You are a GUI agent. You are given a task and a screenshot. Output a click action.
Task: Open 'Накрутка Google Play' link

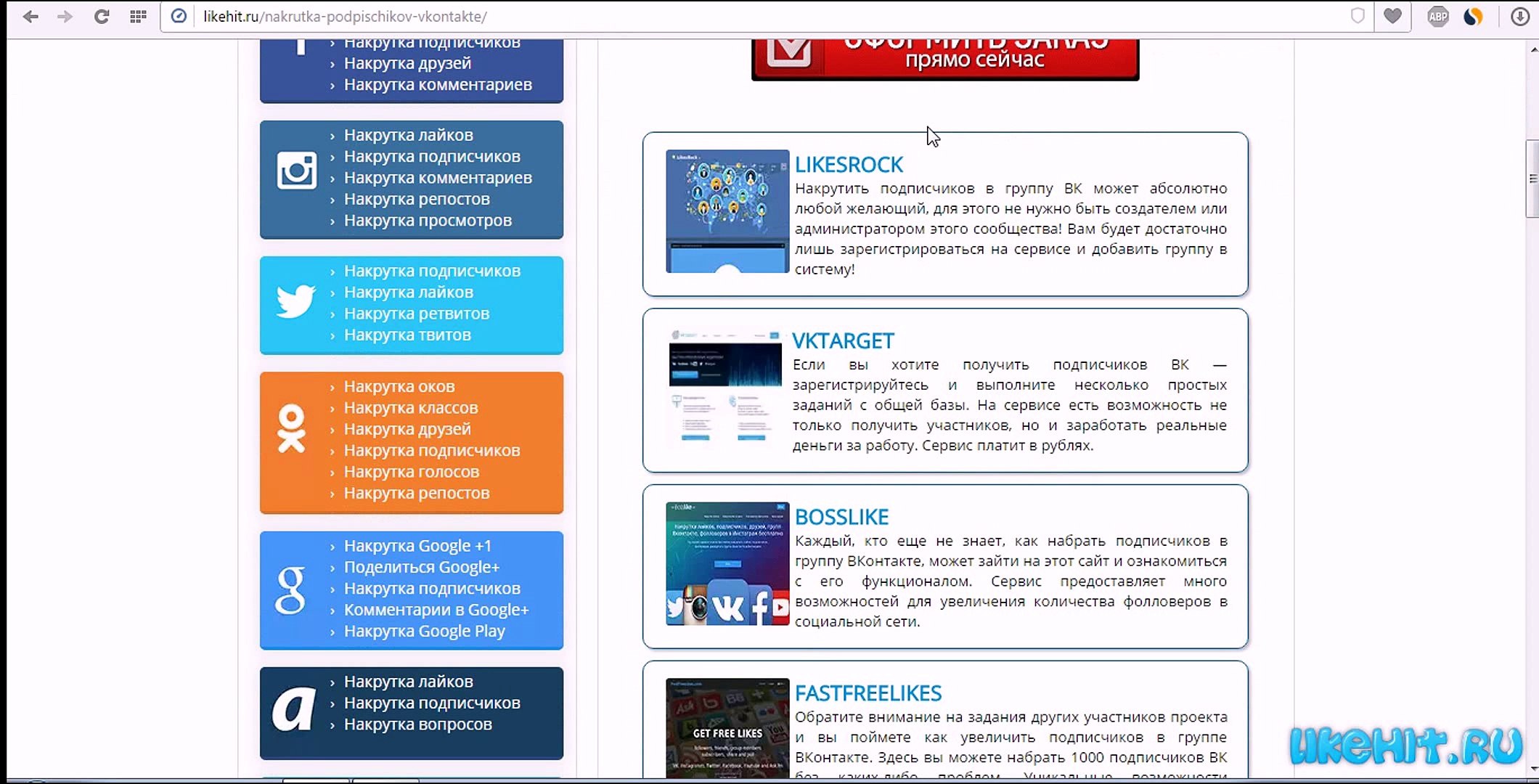tap(425, 632)
